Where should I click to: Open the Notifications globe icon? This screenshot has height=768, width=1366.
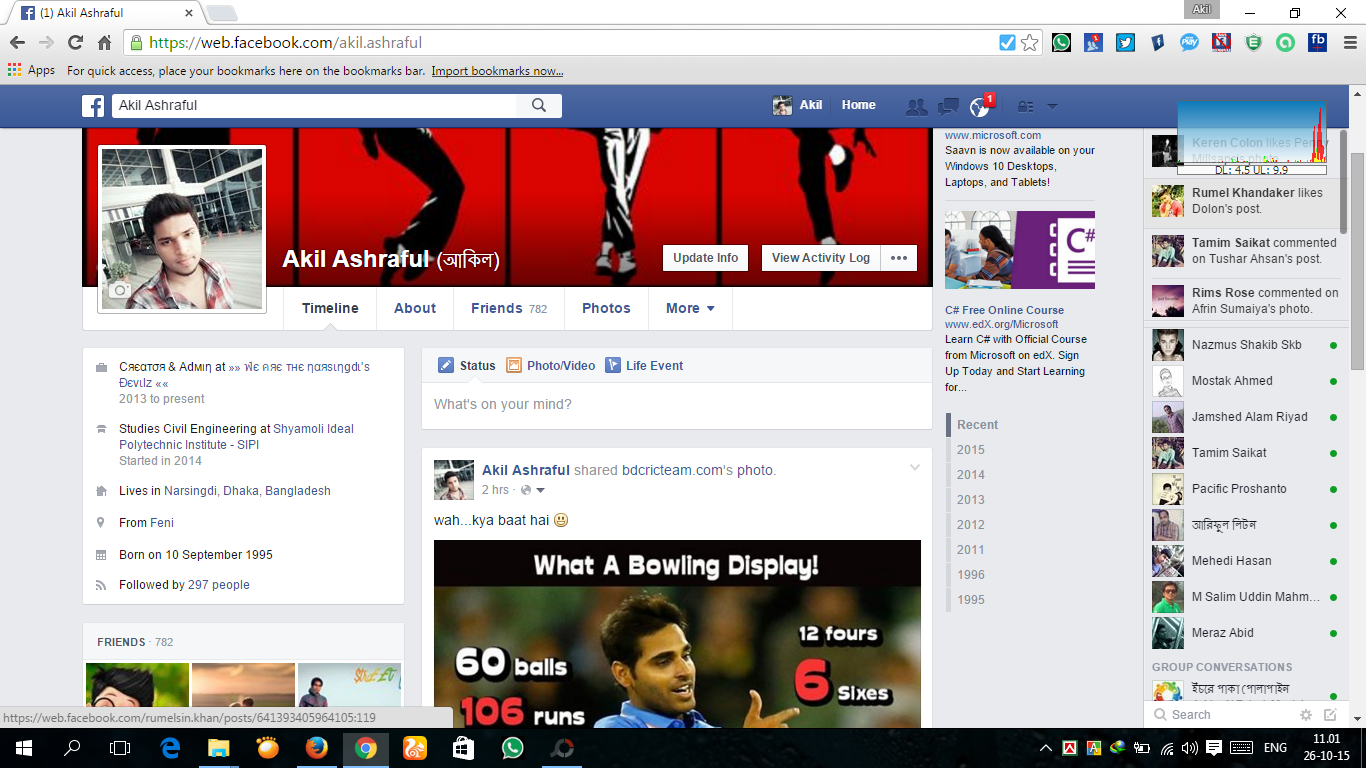[x=980, y=106]
